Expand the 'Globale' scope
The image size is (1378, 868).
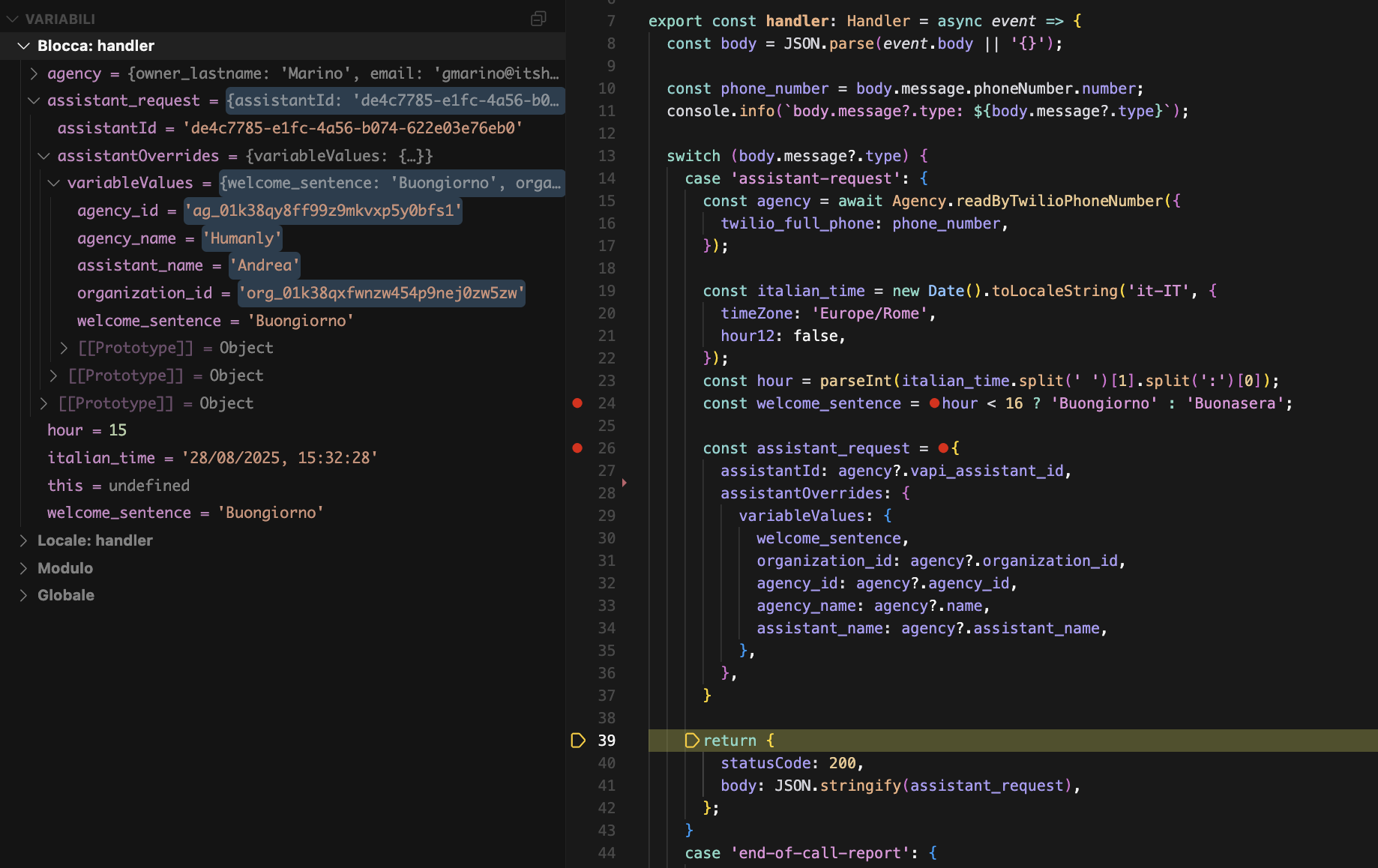pos(24,595)
